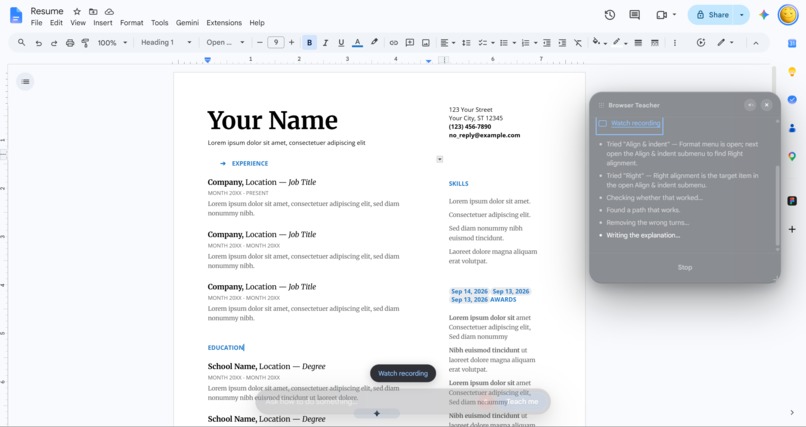The width and height of the screenshot is (806, 427).
Task: Open the document outline icon
Action: point(25,82)
